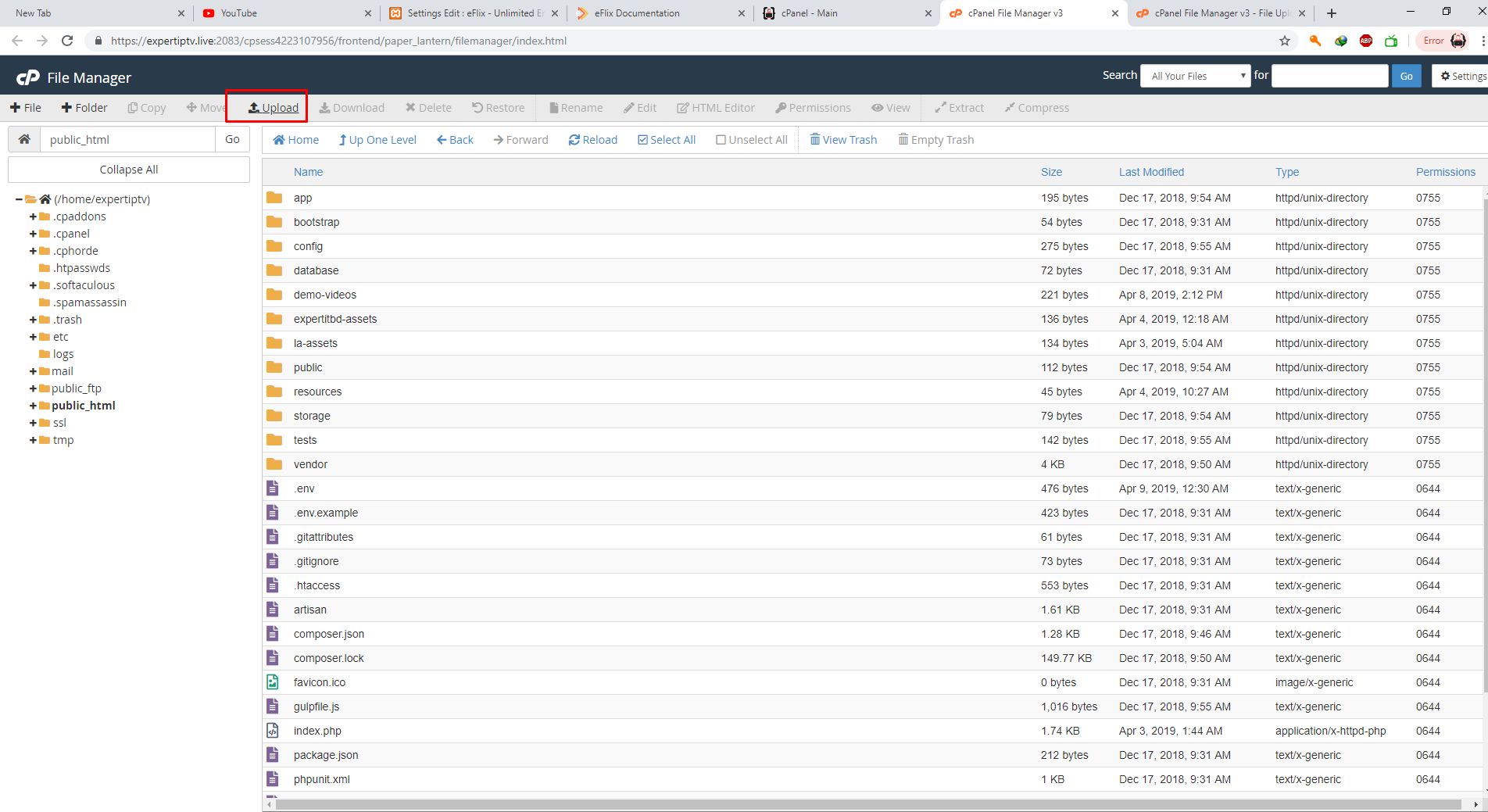1488x812 pixels.
Task: Click the Upload toolbar button
Action: (274, 108)
